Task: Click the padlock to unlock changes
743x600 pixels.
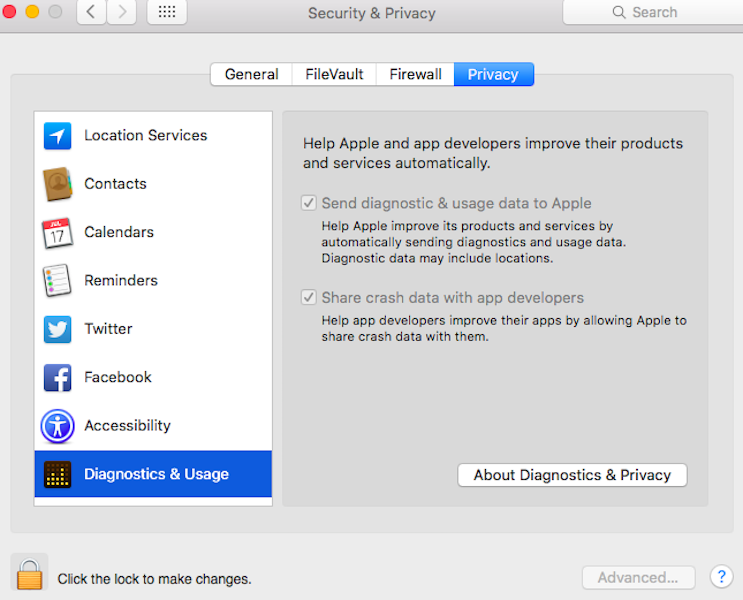Action: pyautogui.click(x=29, y=573)
